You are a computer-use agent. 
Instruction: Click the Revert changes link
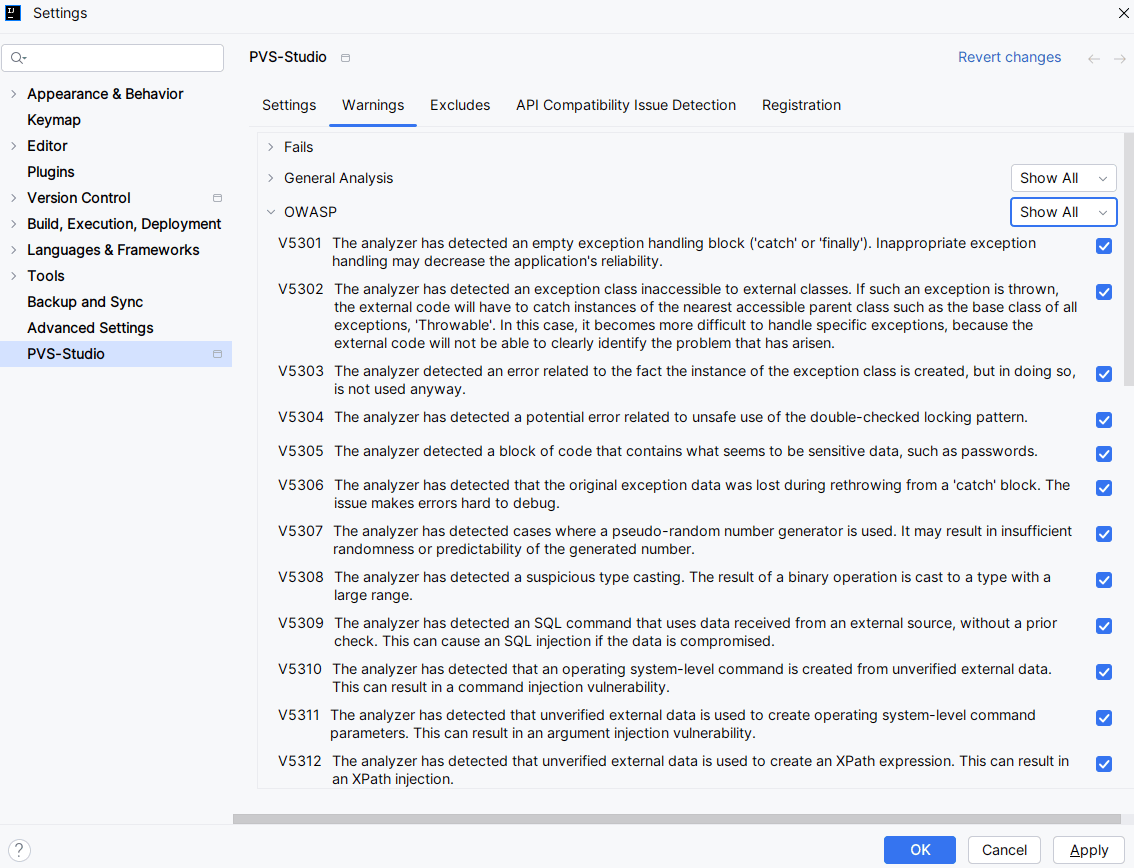point(1009,57)
